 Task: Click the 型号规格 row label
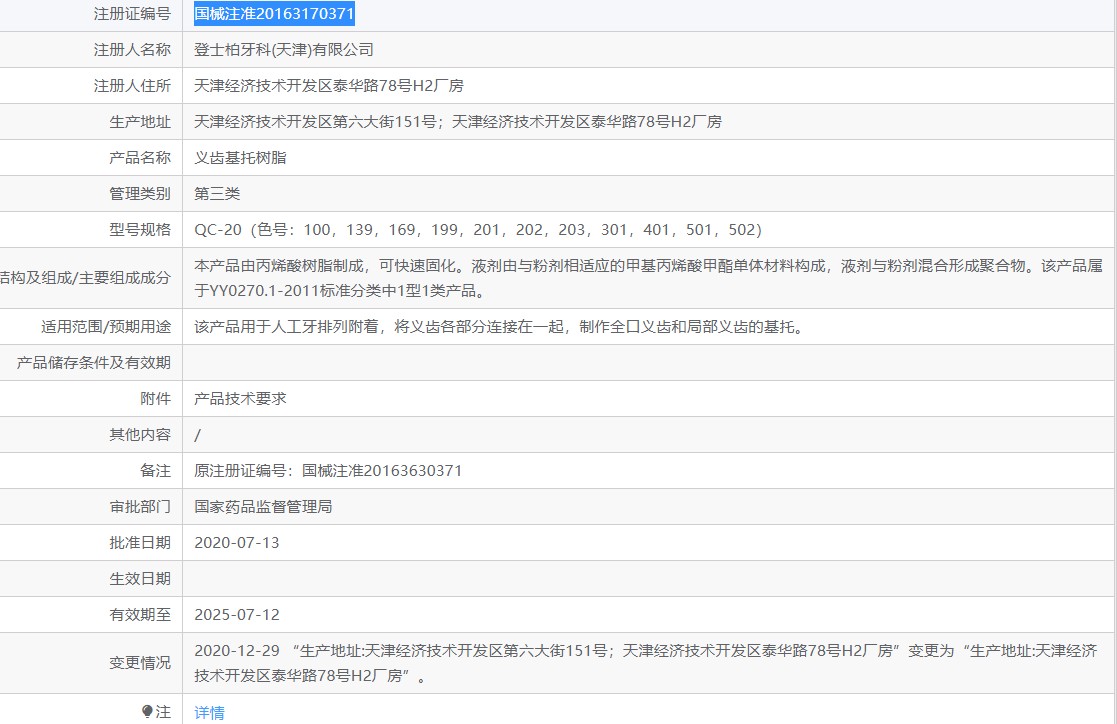point(140,229)
